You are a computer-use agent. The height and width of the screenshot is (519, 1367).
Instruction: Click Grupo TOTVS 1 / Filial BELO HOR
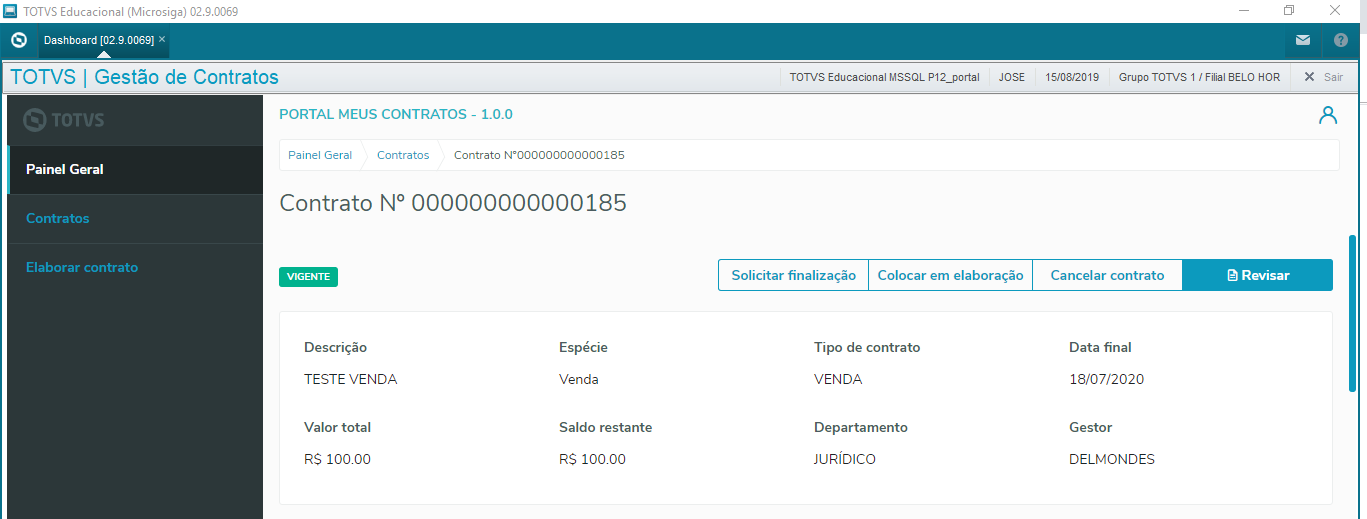[1199, 77]
